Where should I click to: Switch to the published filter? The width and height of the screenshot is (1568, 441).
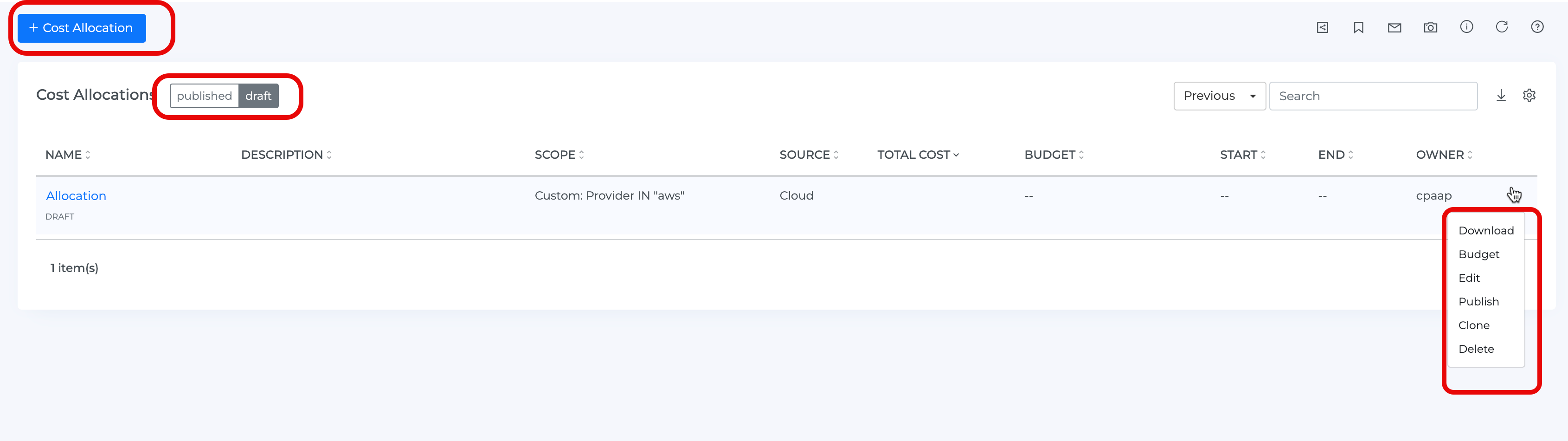(x=205, y=96)
